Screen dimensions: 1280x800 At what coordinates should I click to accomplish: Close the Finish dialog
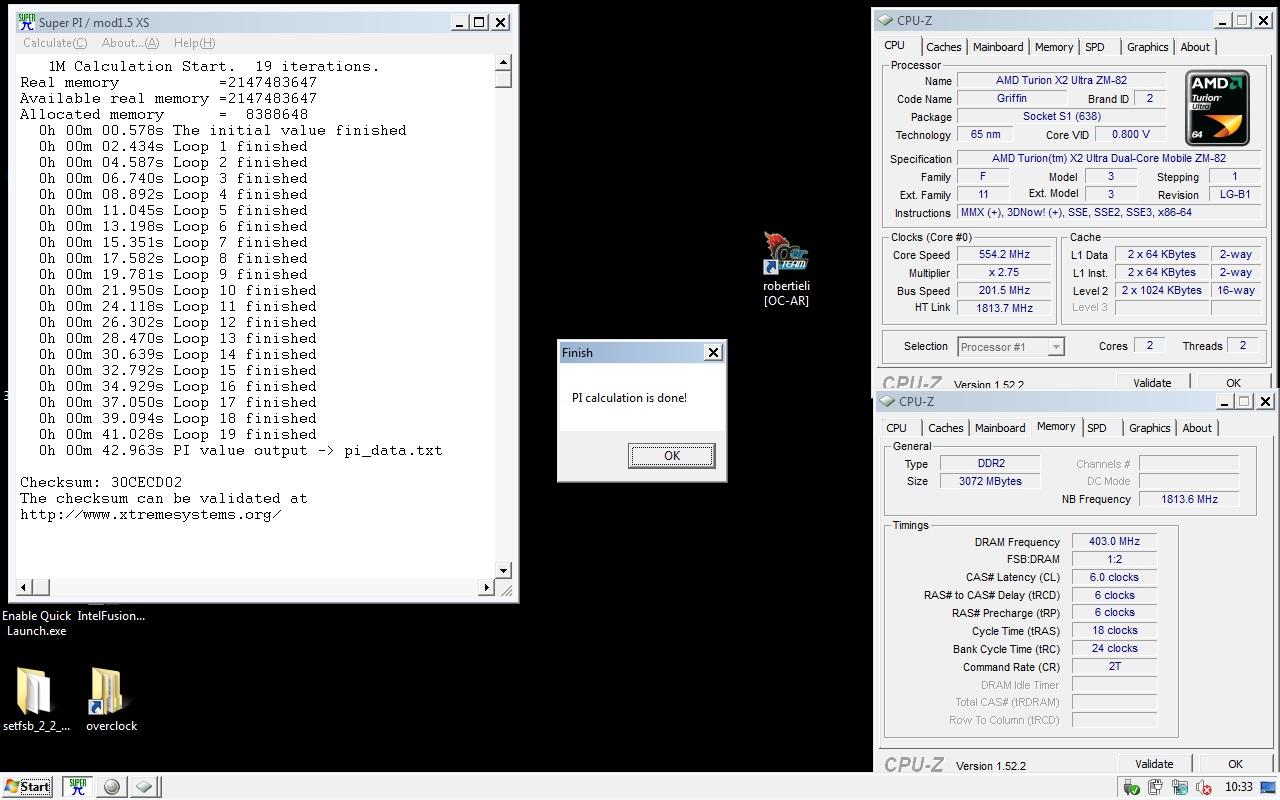[713, 352]
